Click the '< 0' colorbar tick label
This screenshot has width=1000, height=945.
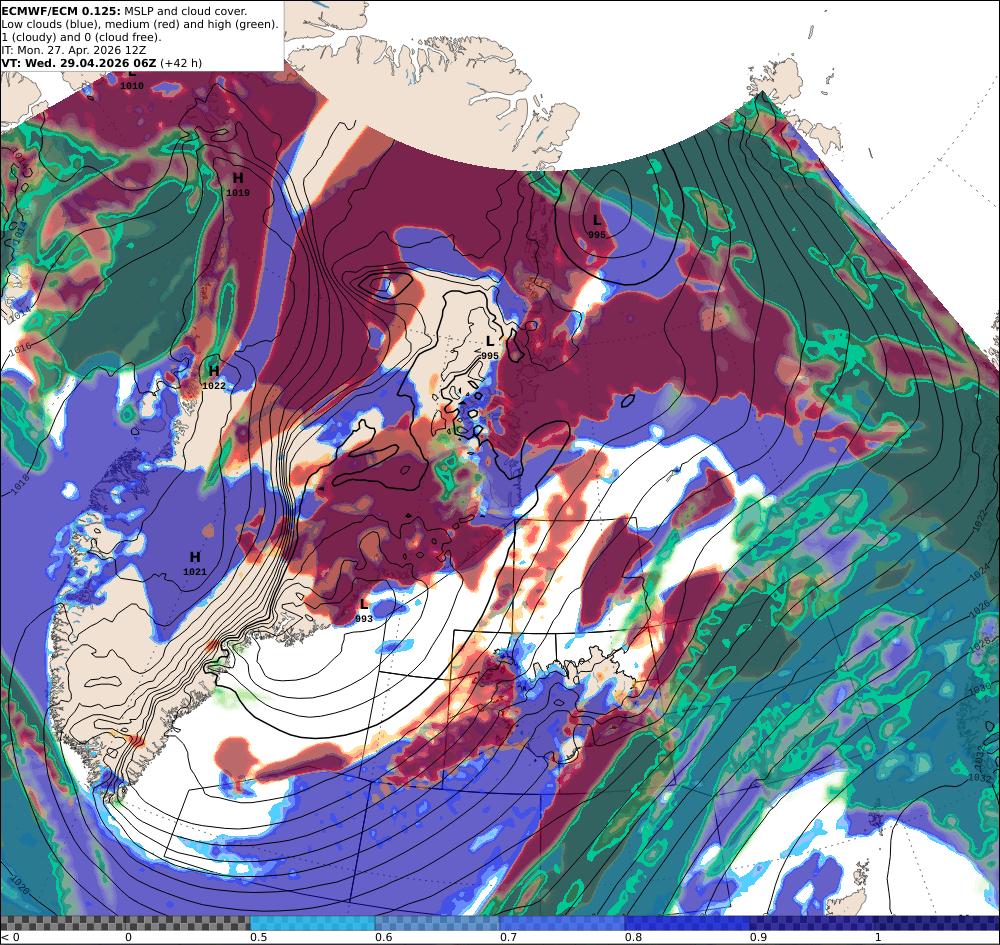[10, 937]
